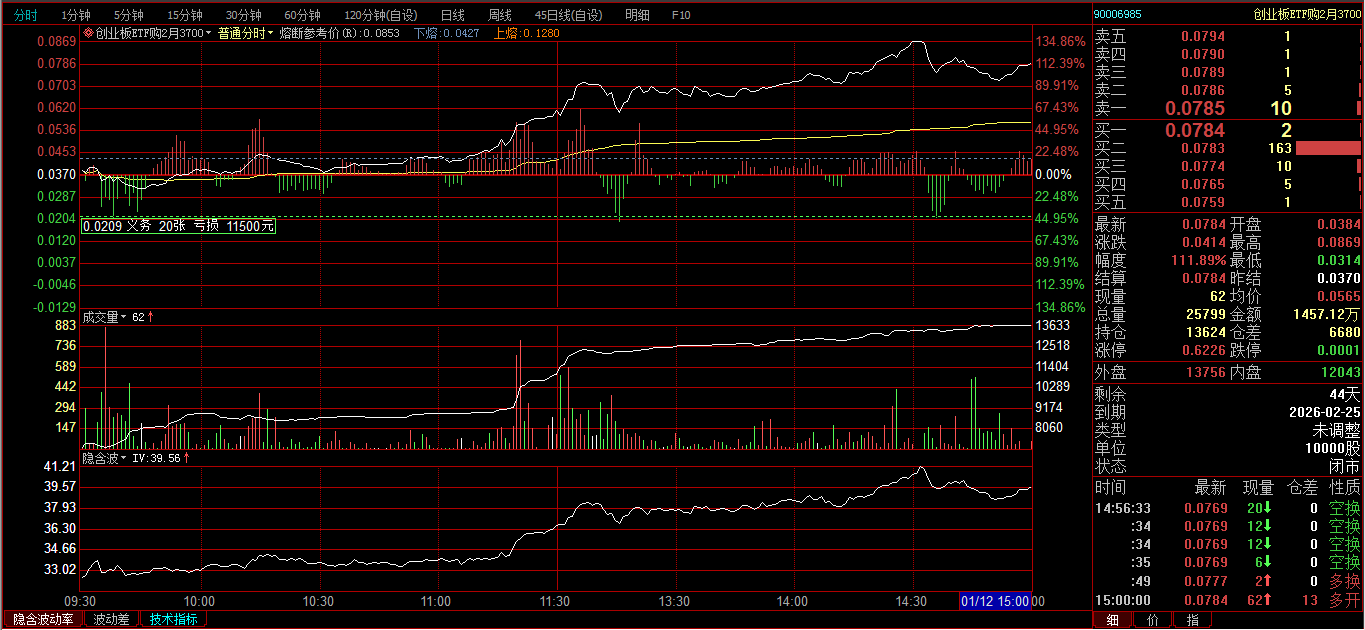Open the 创业板ETF购2月3700 contract dropdown
Image resolution: width=1365 pixels, height=630 pixels.
click(209, 33)
